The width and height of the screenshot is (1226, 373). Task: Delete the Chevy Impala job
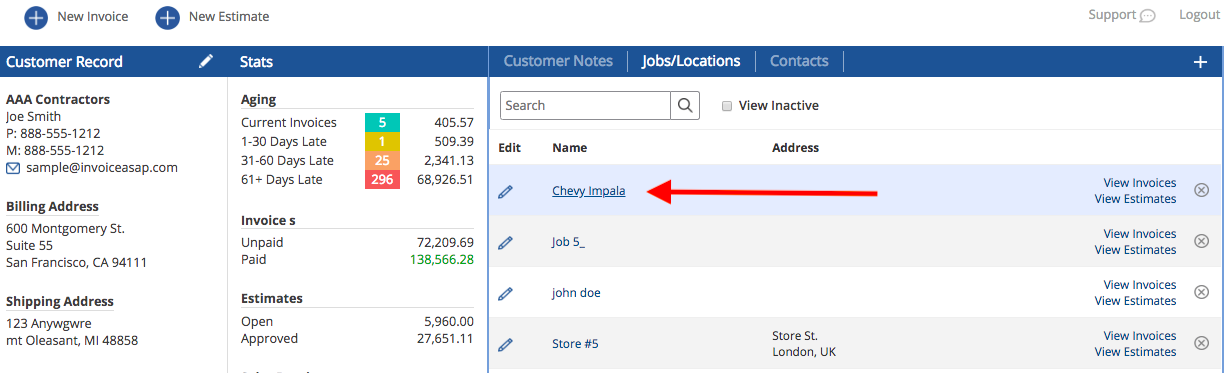point(1202,190)
